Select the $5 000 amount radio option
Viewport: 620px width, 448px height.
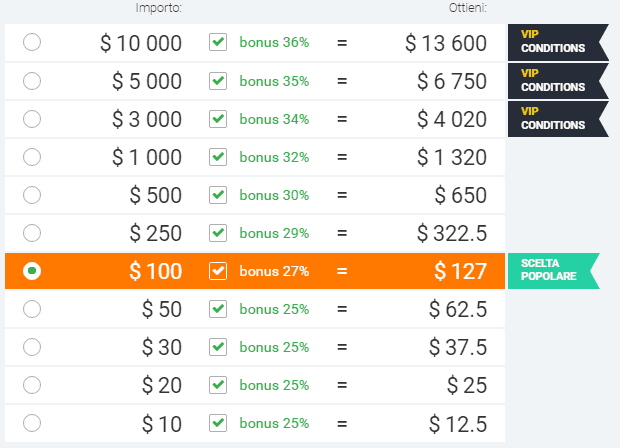point(32,81)
